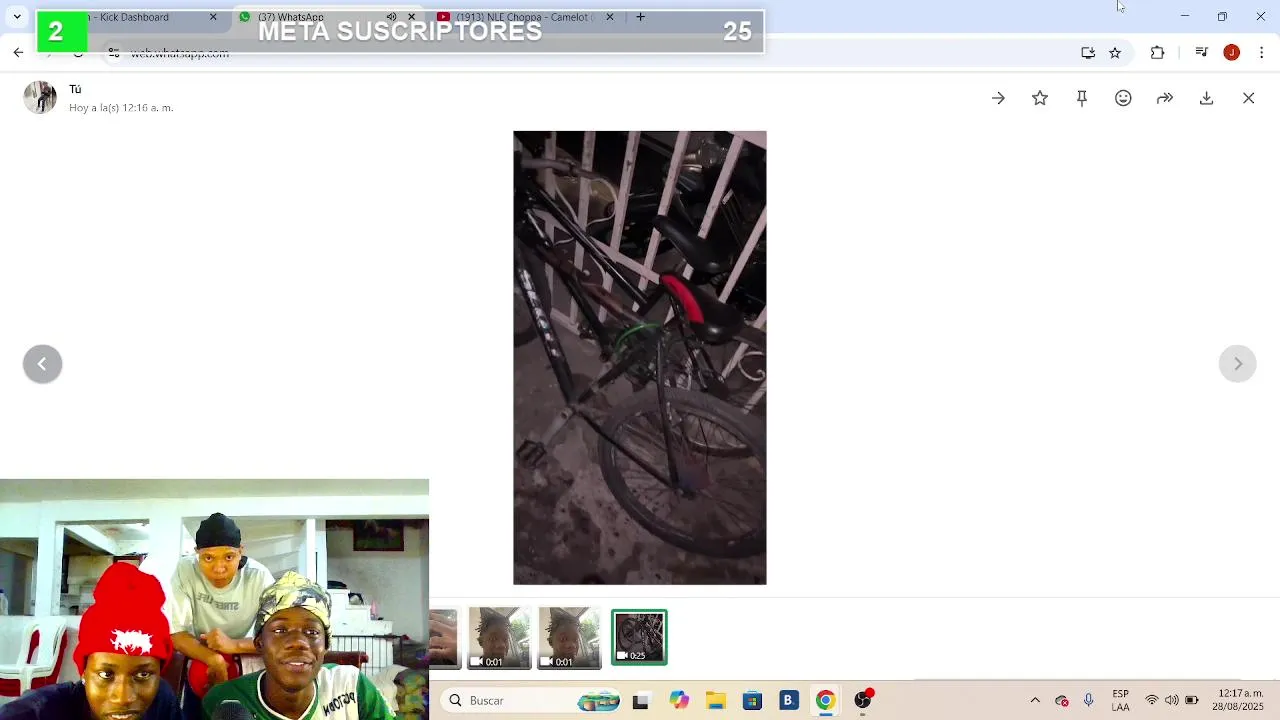The width and height of the screenshot is (1280, 720).
Task: Open a new Chrome tab
Action: tap(640, 17)
